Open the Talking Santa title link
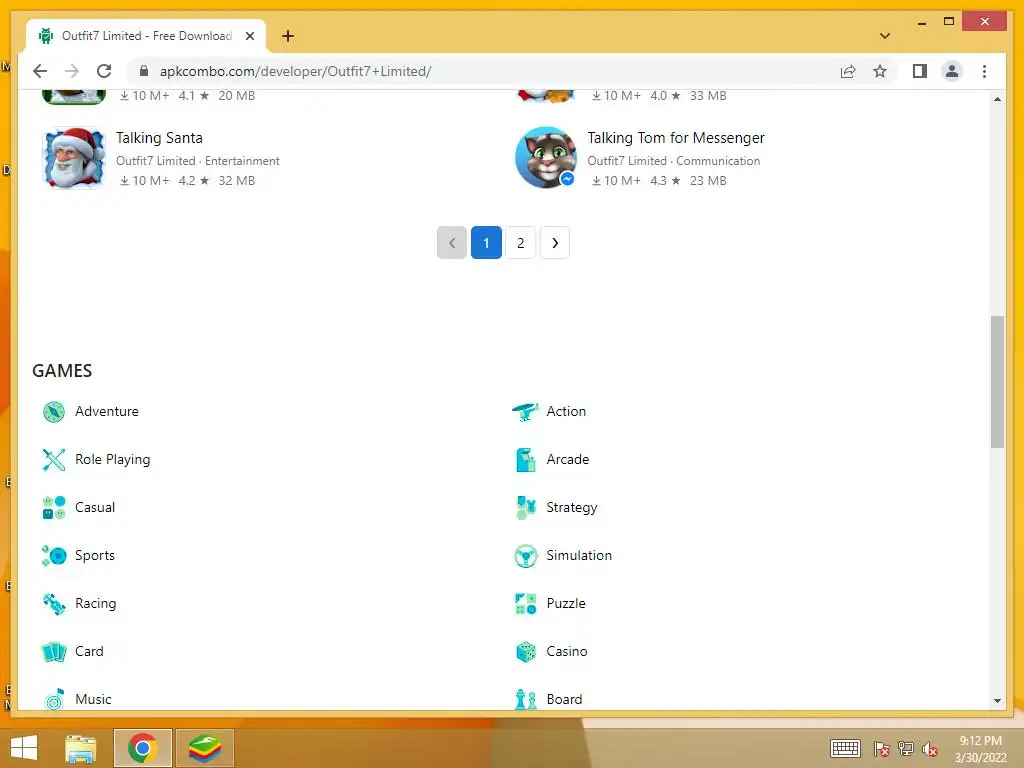The height and width of the screenshot is (768, 1024). click(x=159, y=138)
